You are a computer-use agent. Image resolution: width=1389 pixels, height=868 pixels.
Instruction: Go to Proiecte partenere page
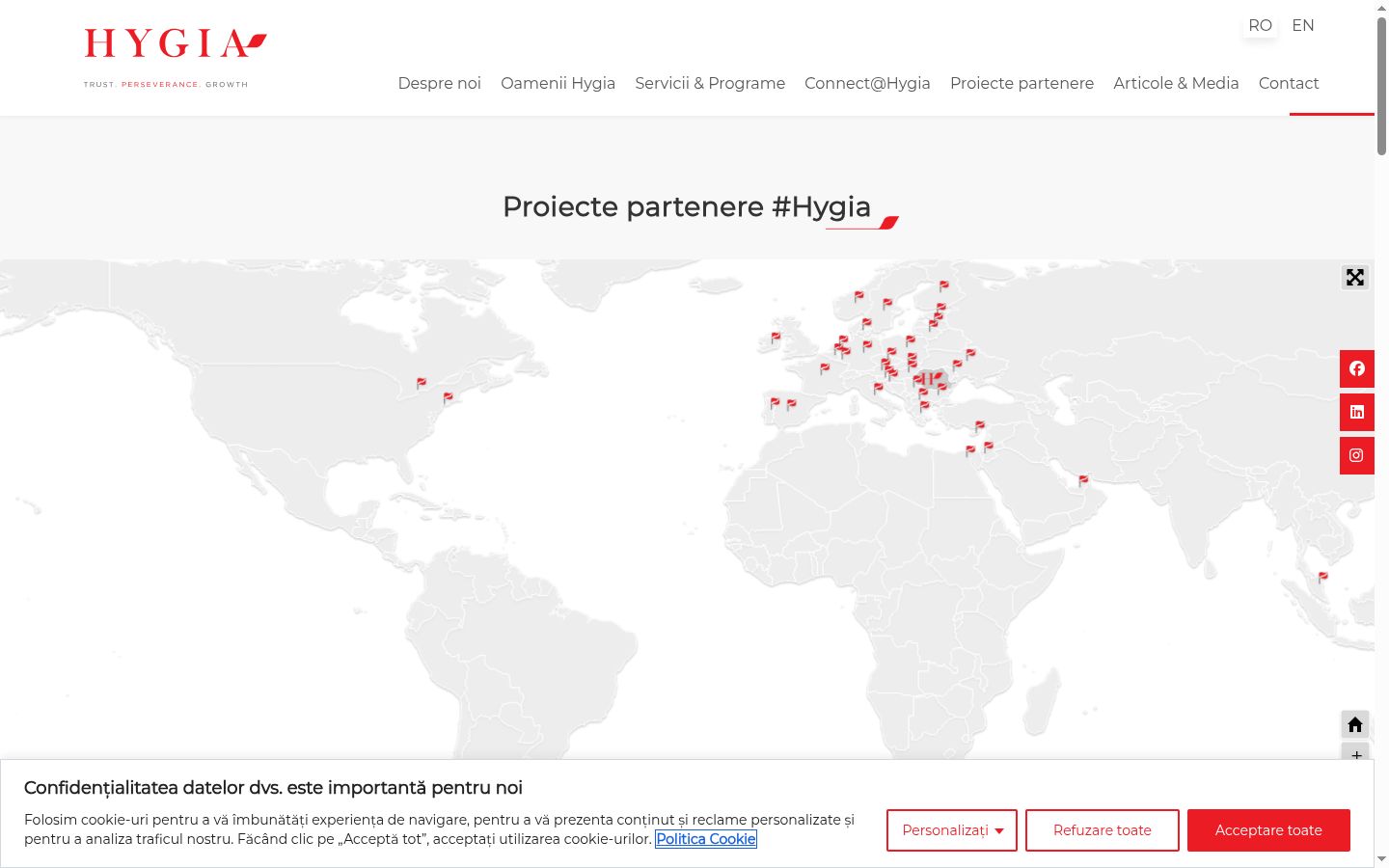[1021, 83]
